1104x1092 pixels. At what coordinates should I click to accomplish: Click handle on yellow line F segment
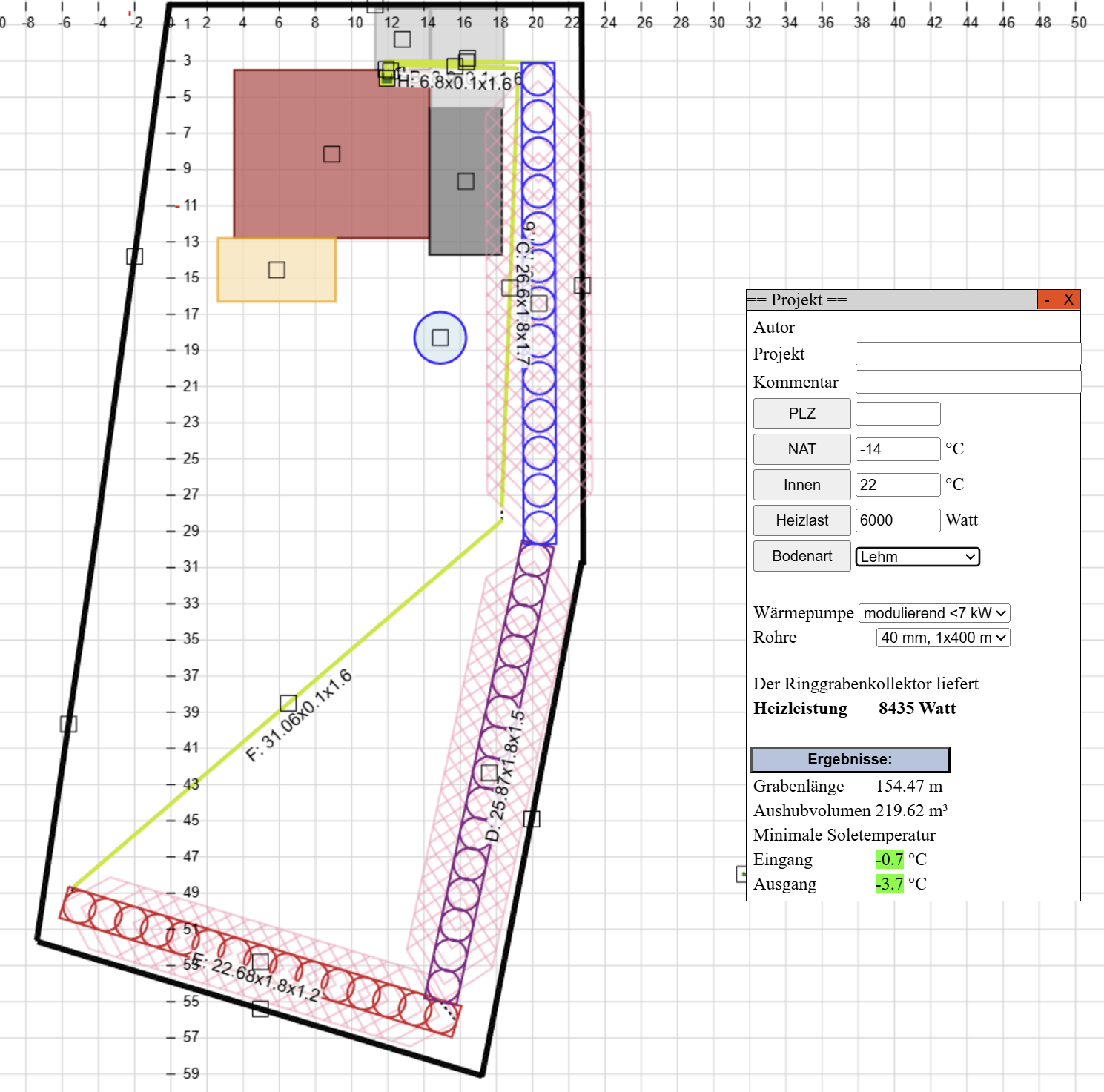click(x=288, y=703)
